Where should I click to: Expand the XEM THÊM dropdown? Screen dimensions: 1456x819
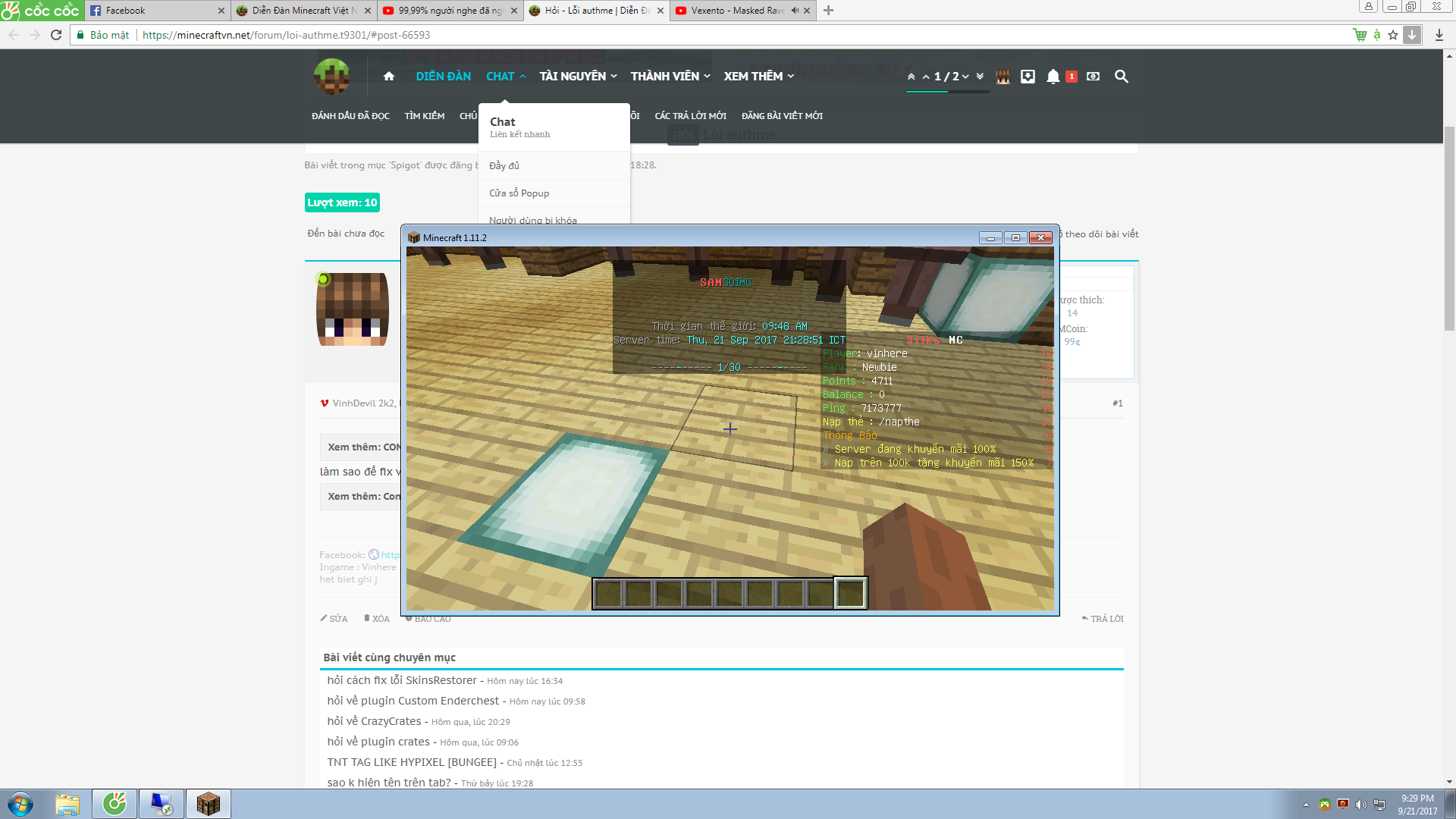tap(758, 77)
